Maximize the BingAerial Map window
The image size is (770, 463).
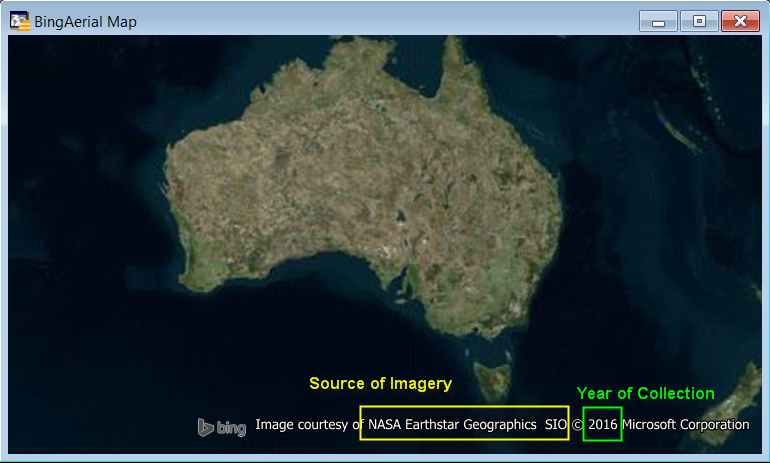pyautogui.click(x=699, y=22)
